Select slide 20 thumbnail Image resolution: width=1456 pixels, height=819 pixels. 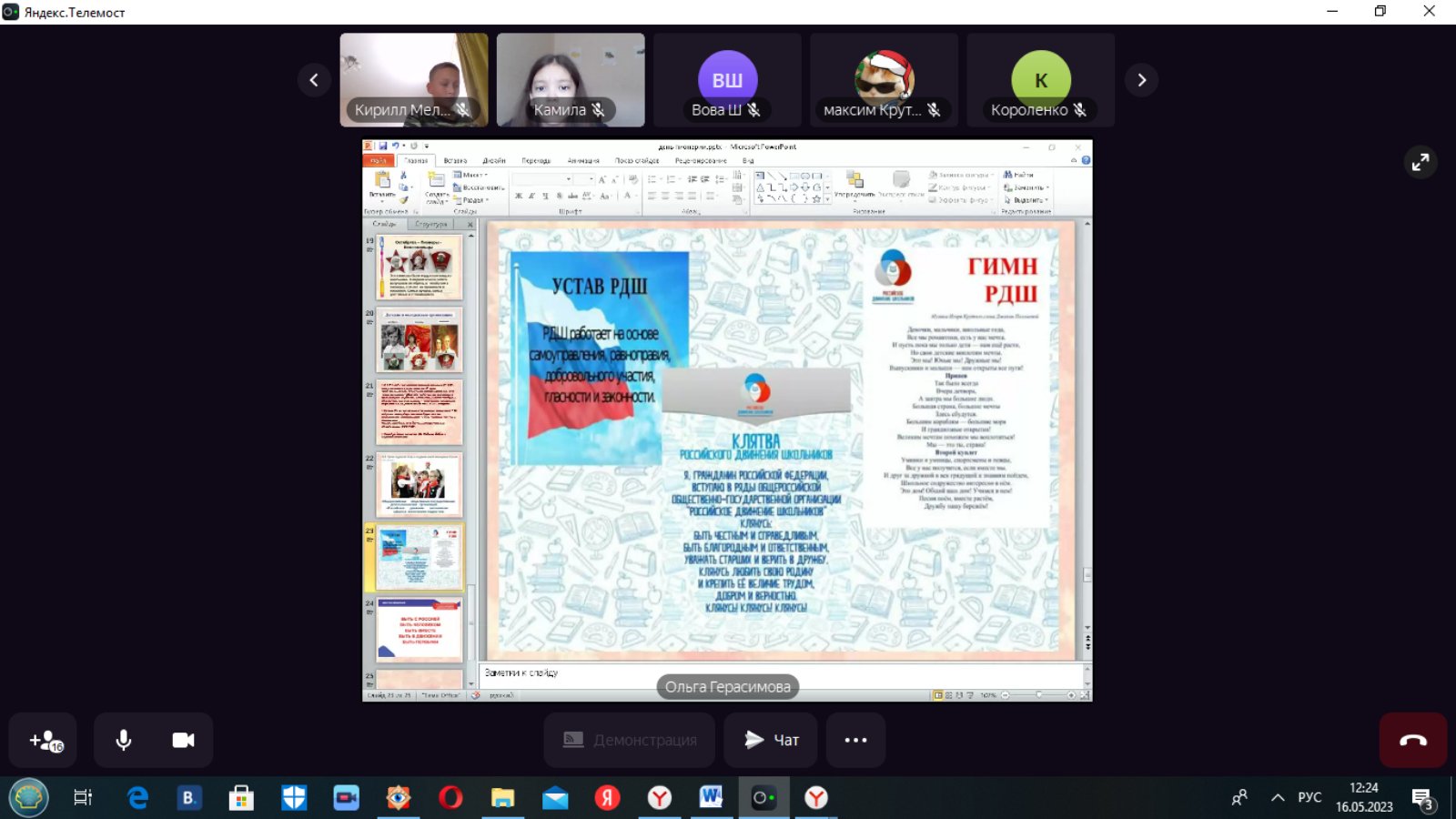420,340
